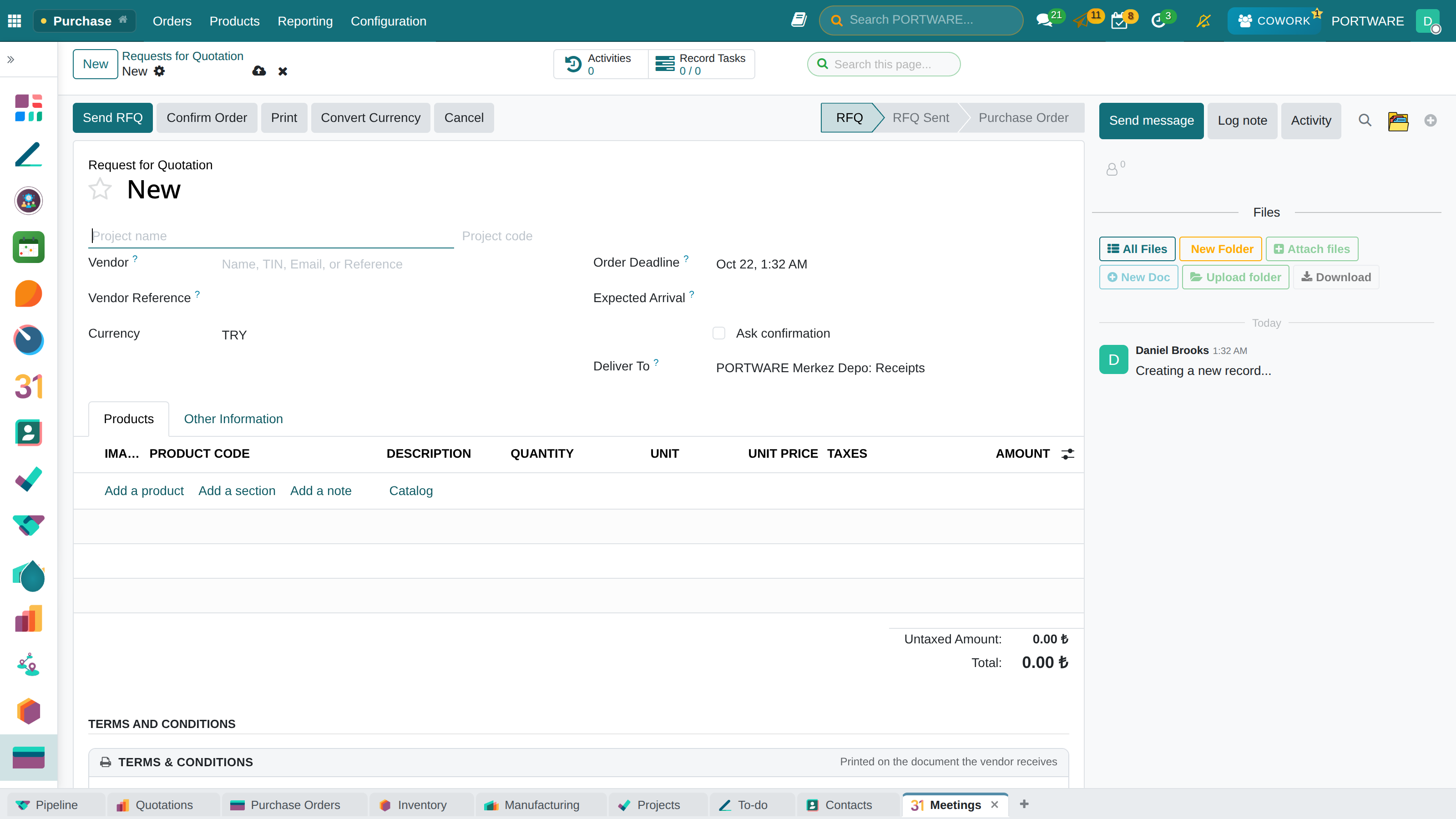Viewport: 1456px width, 819px height.
Task: Open column options icon in products table
Action: [1068, 454]
